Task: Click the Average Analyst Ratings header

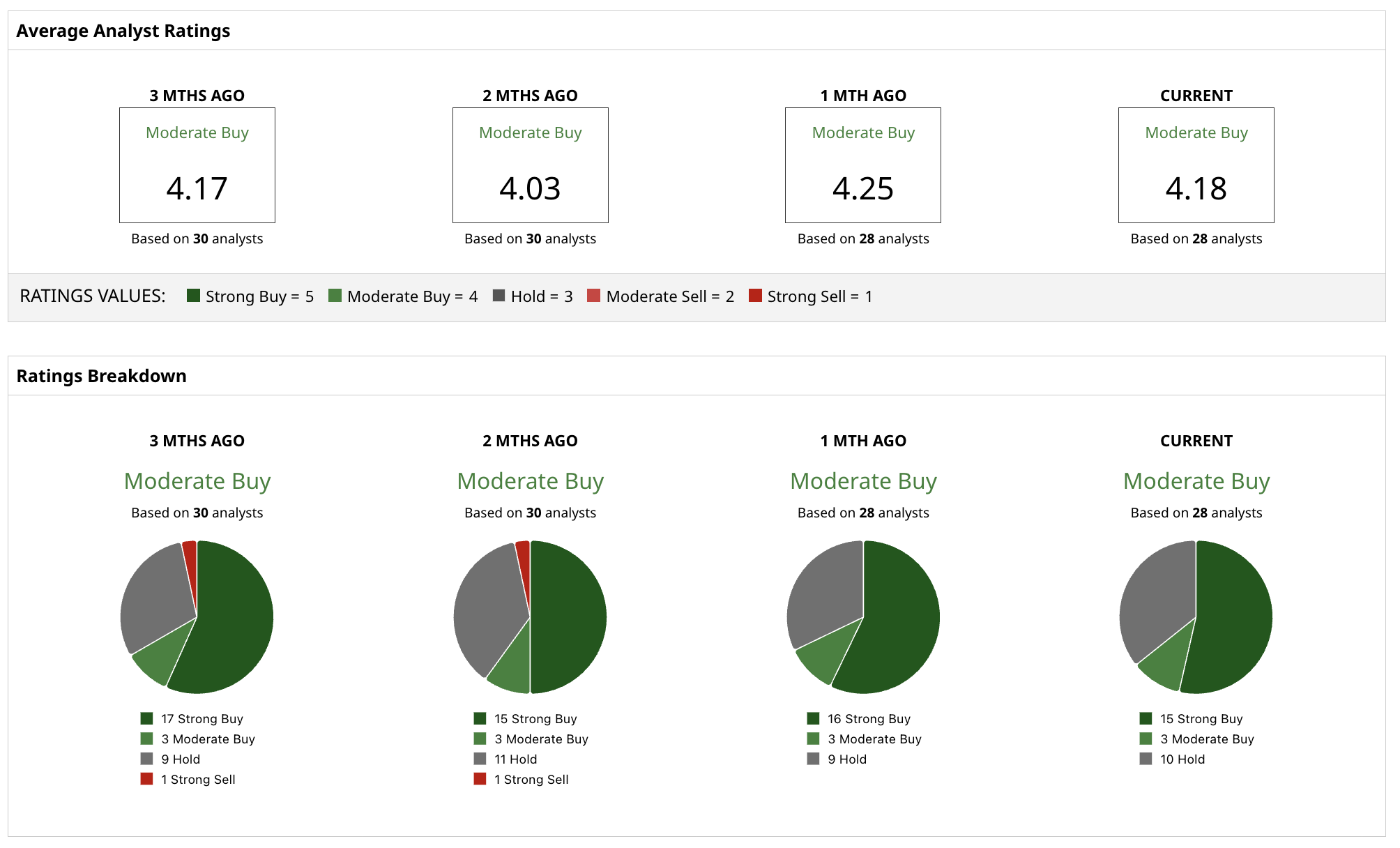Action: pyautogui.click(x=123, y=31)
